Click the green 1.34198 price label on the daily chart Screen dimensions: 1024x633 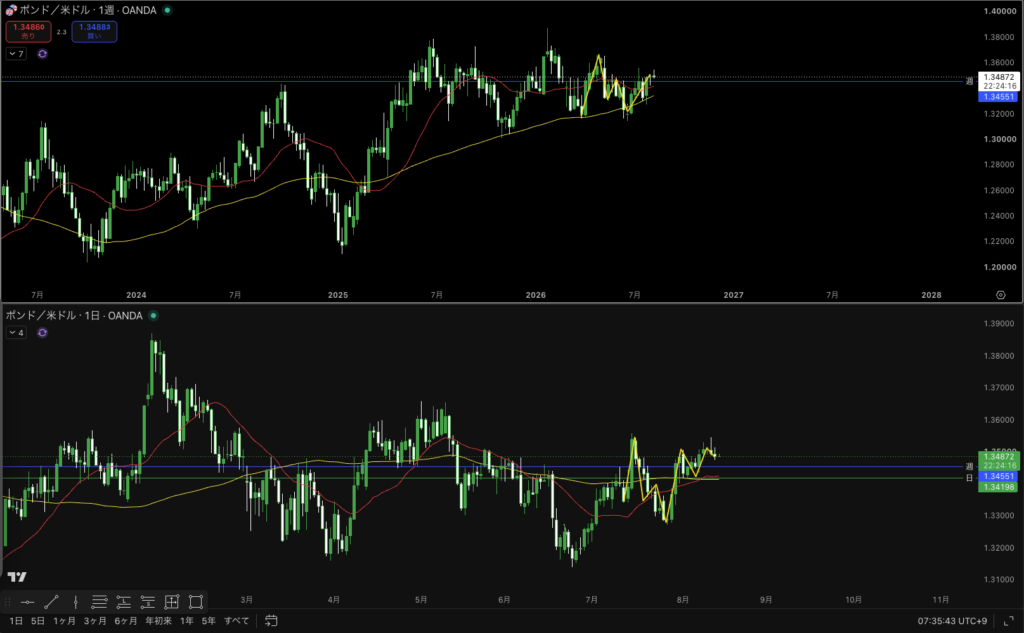pos(998,487)
